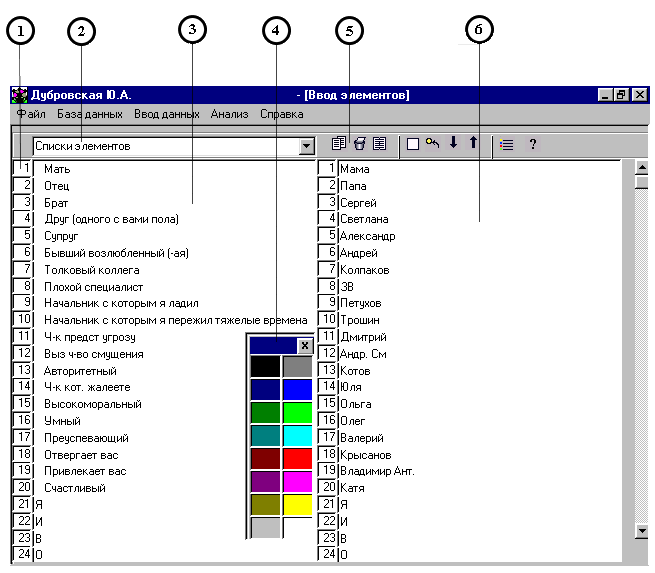Pick the light gray color swatch

265,527
